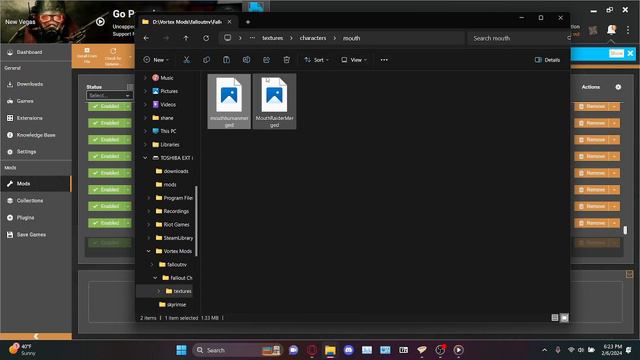The image size is (640, 360).
Task: Select Mods in Vortex sidebar
Action: coord(36,184)
